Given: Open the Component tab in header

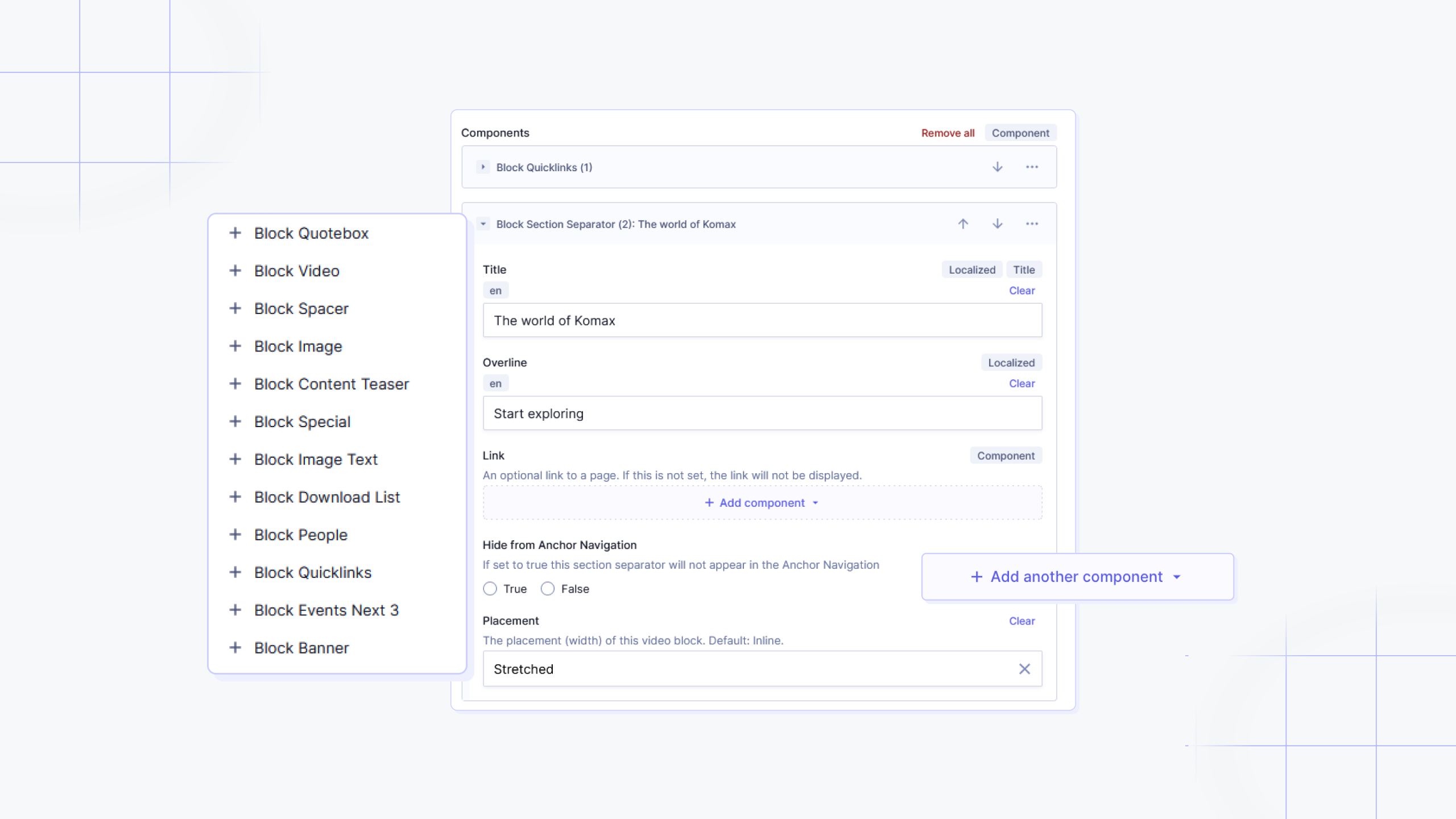Looking at the screenshot, I should pyautogui.click(x=1020, y=132).
